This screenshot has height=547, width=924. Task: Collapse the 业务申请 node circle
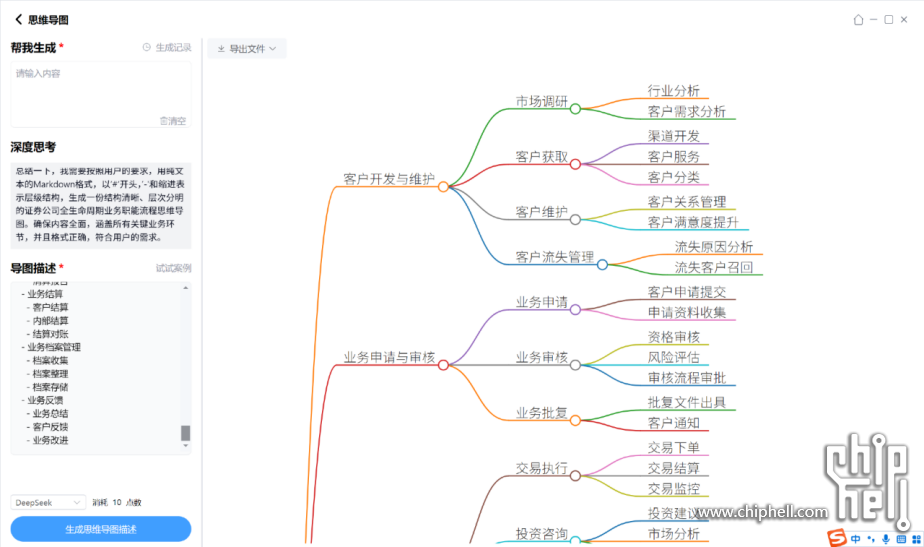pos(575,309)
